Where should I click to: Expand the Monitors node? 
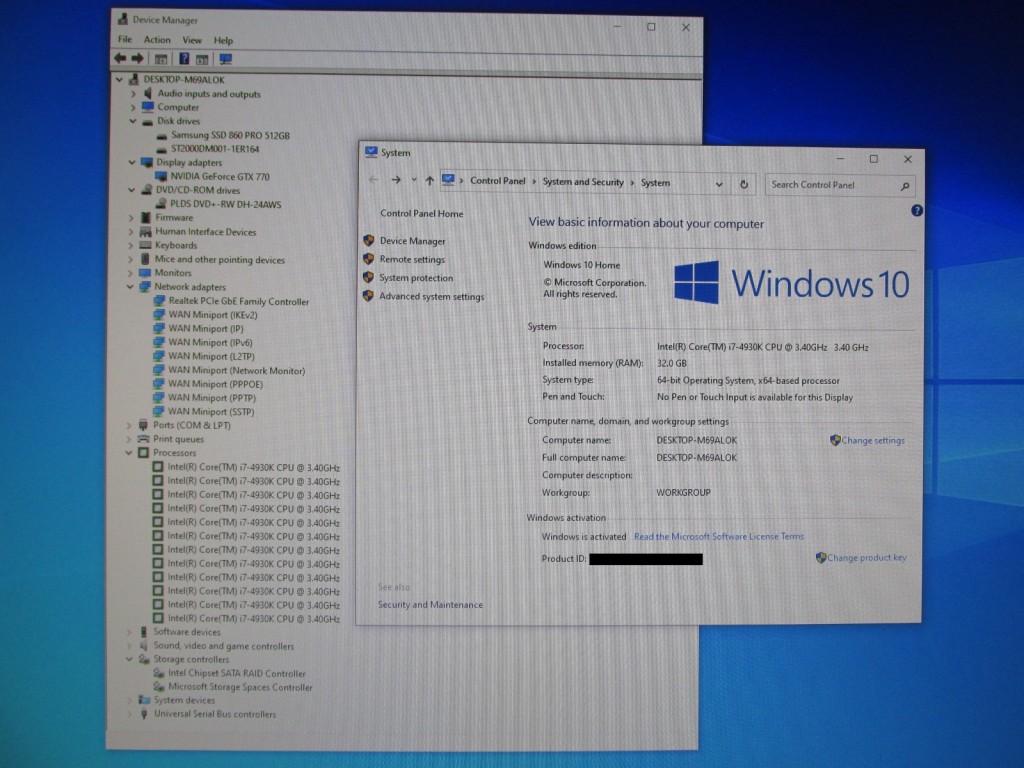tap(131, 273)
